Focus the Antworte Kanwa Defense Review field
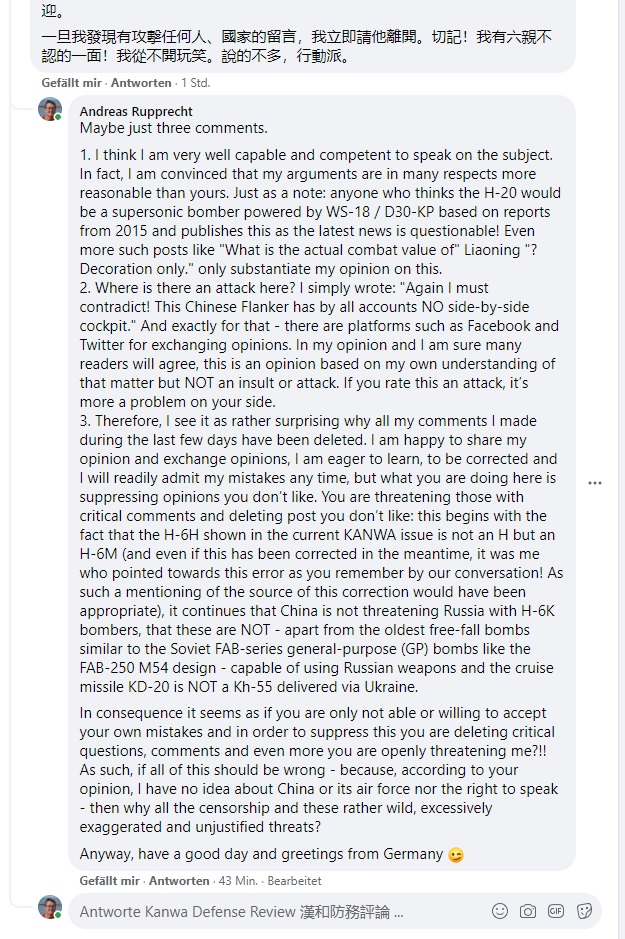Viewport: 625px width, 939px height. [x=281, y=911]
